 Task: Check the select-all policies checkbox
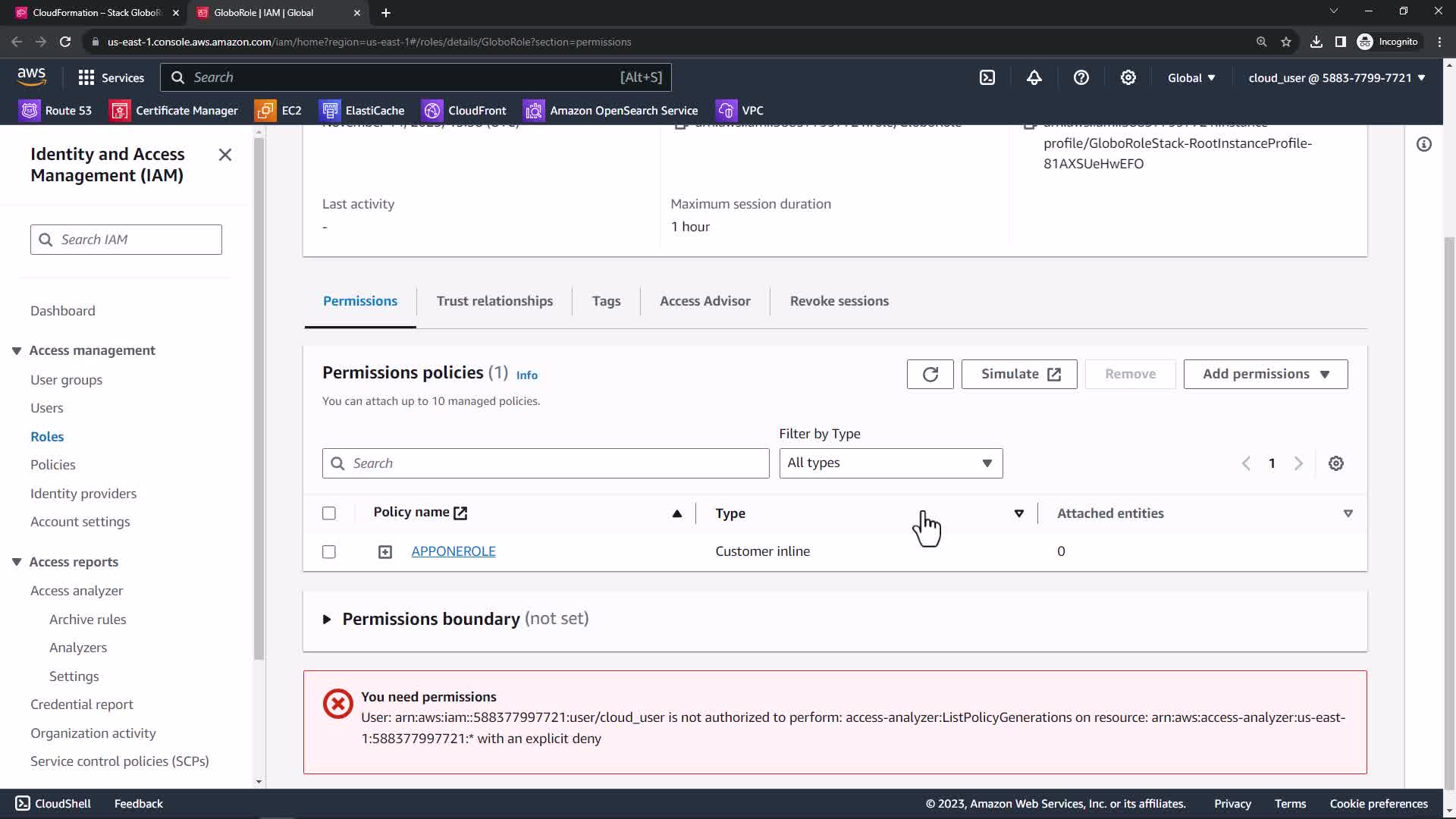tap(329, 513)
